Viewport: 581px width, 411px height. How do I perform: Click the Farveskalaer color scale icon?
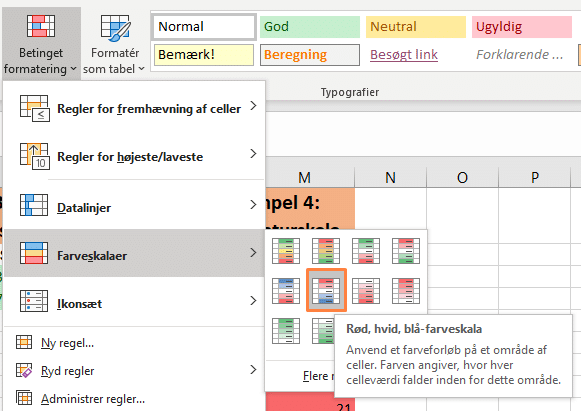click(x=34, y=253)
